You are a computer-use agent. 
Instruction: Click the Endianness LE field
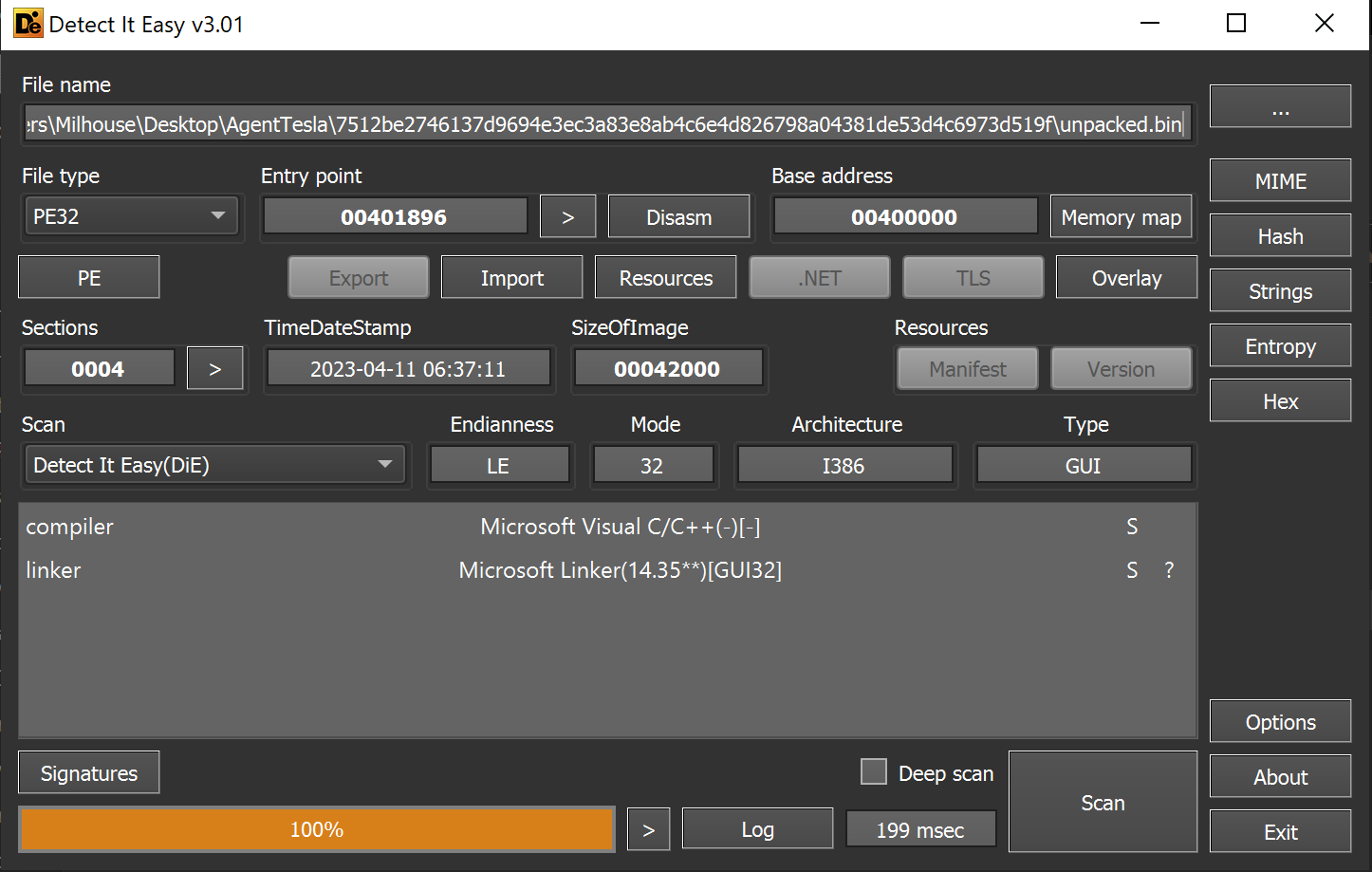pos(499,465)
